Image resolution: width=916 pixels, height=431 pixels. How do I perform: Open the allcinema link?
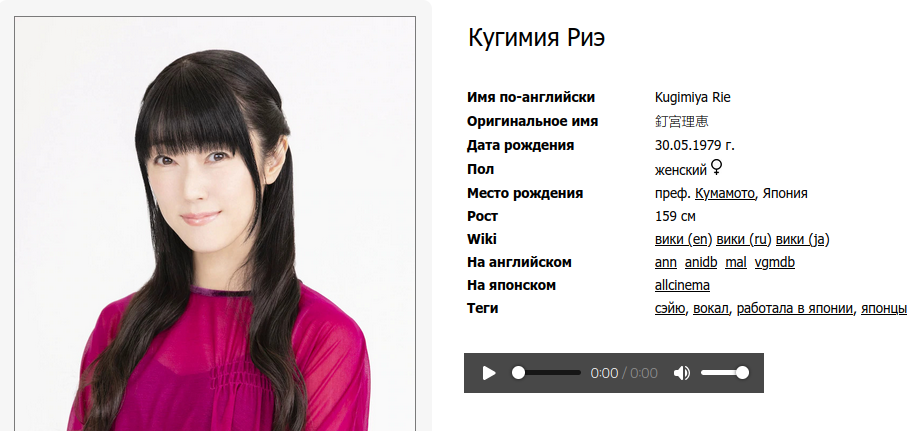[x=682, y=285]
